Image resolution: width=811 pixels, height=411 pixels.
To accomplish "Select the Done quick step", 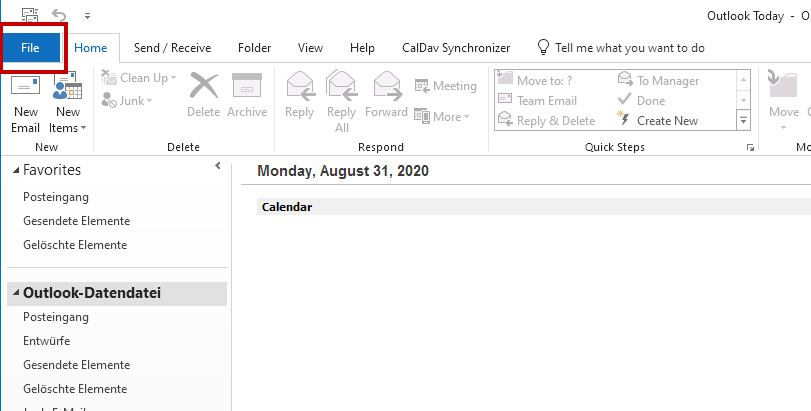I will click(x=641, y=101).
